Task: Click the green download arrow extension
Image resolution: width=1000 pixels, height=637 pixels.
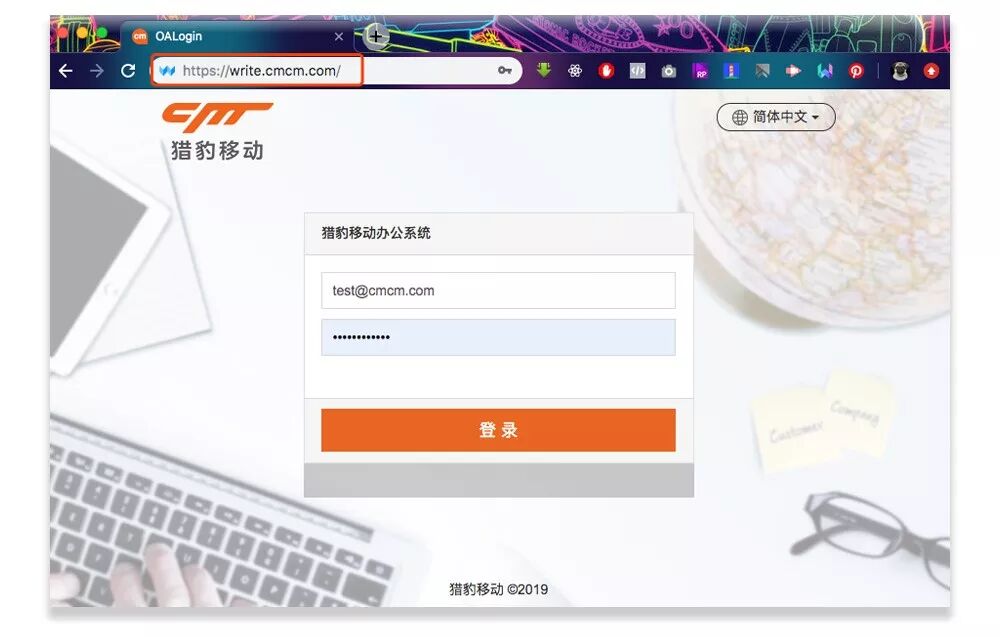Action: (543, 70)
